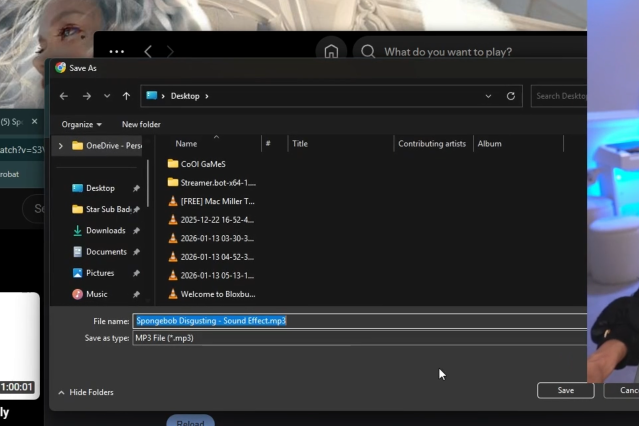Open the Save as type combo box
Screen dimensions: 639x426
coord(359,338)
